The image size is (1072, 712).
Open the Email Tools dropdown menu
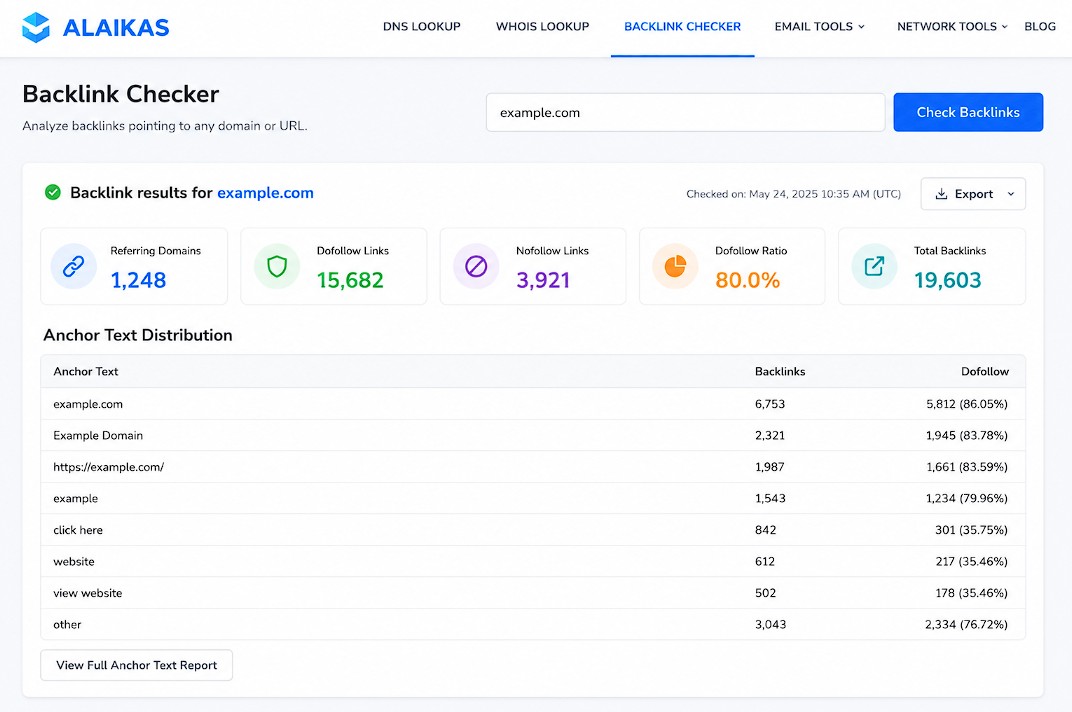[819, 27]
